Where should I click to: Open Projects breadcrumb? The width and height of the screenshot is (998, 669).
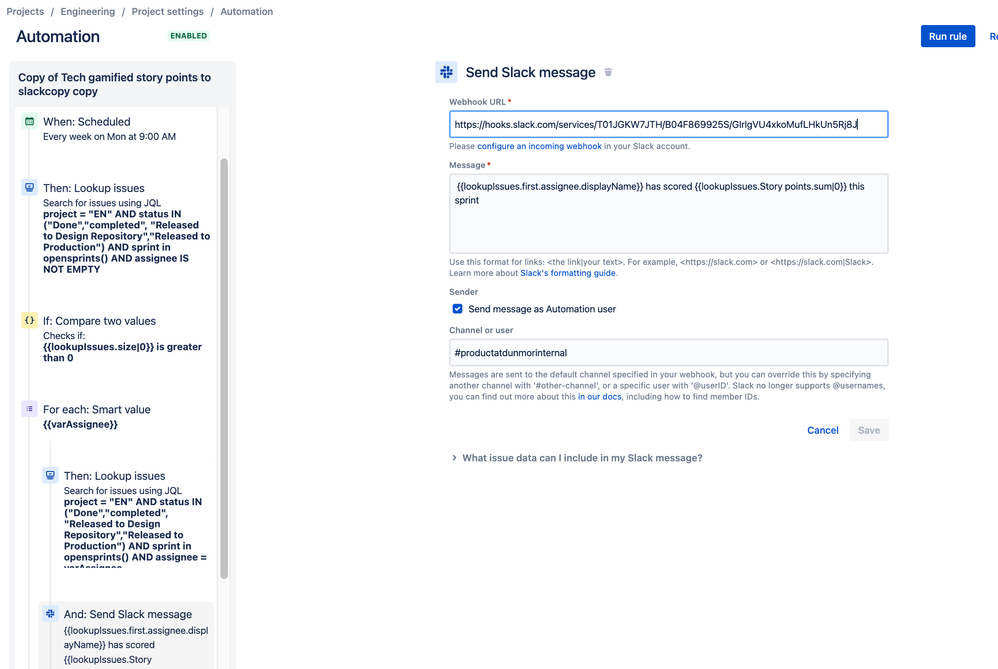click(x=25, y=11)
